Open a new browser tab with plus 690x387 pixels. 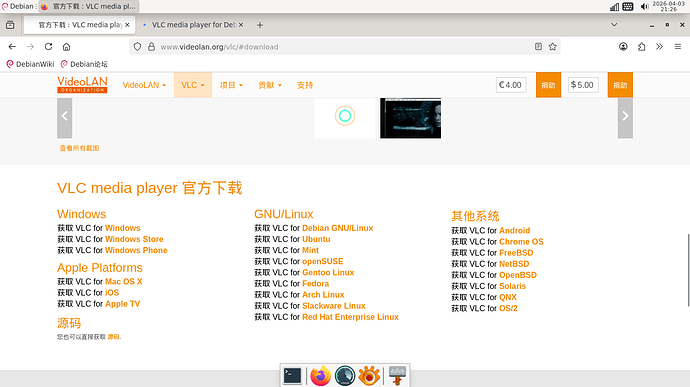tap(260, 25)
